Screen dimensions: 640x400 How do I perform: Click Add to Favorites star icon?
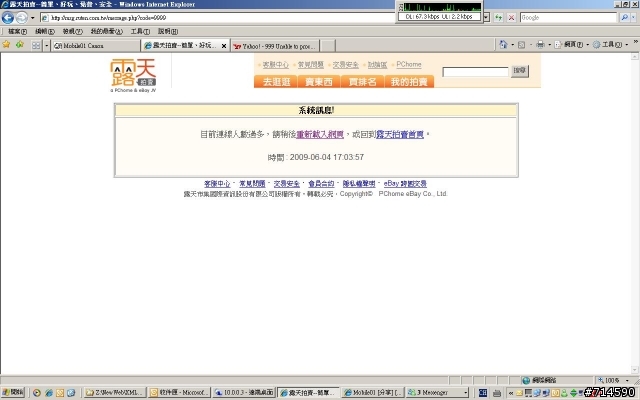[x=20, y=44]
